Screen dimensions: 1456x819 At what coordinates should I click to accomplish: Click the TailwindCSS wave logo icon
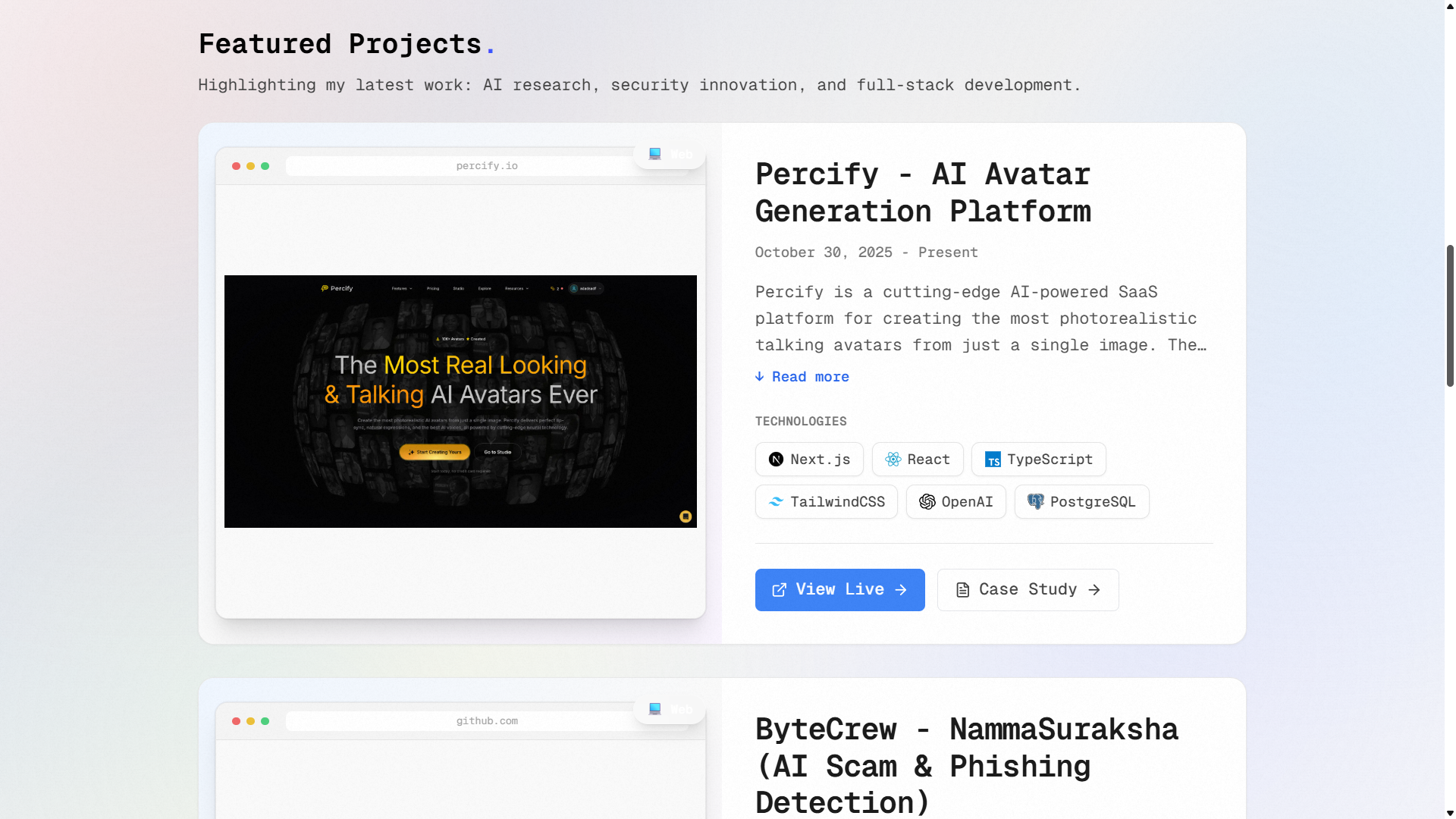pos(776,502)
